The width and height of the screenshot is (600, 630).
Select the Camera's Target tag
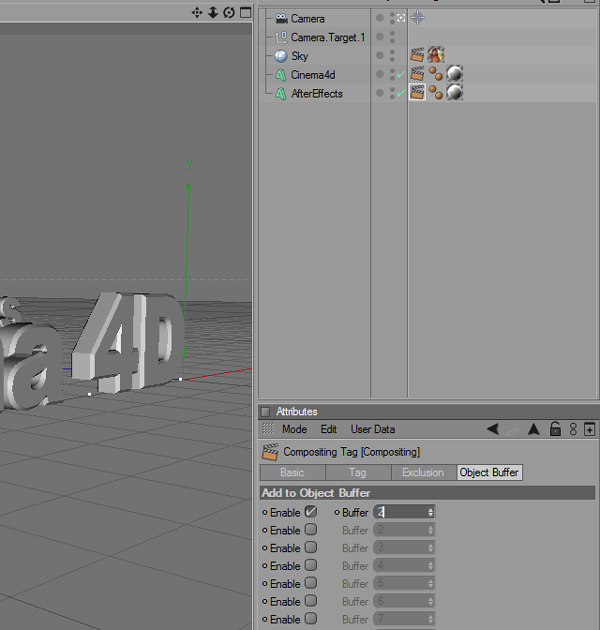(418, 18)
